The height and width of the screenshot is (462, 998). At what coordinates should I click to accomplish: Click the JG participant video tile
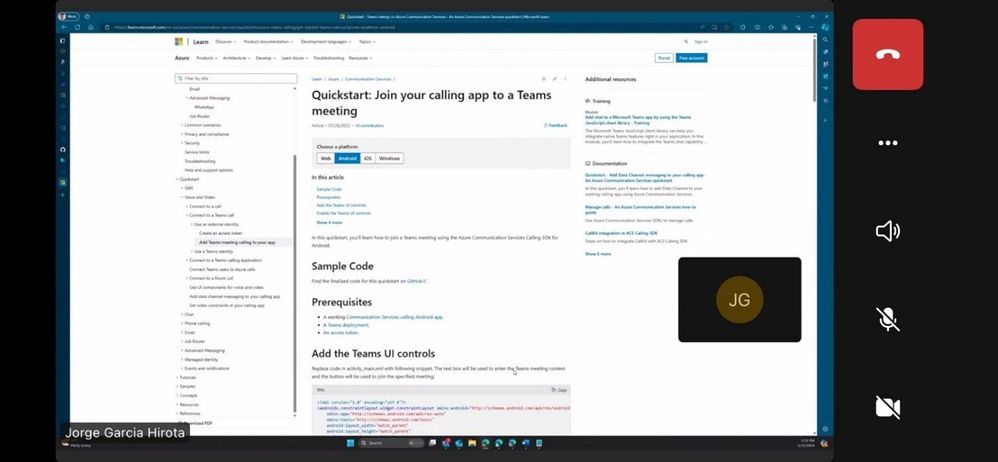click(740, 300)
